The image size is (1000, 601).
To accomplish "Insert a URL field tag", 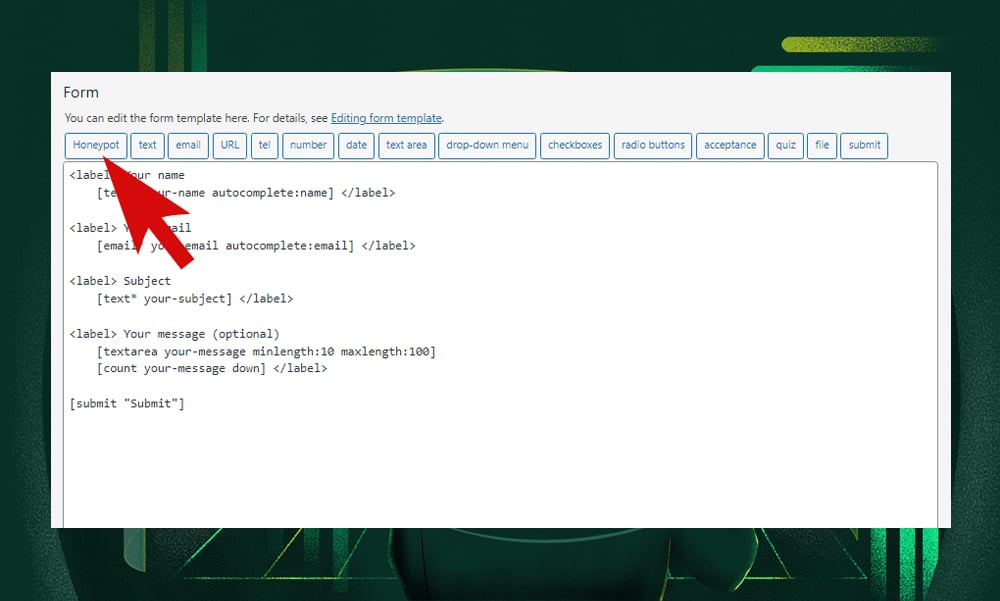I will [229, 145].
